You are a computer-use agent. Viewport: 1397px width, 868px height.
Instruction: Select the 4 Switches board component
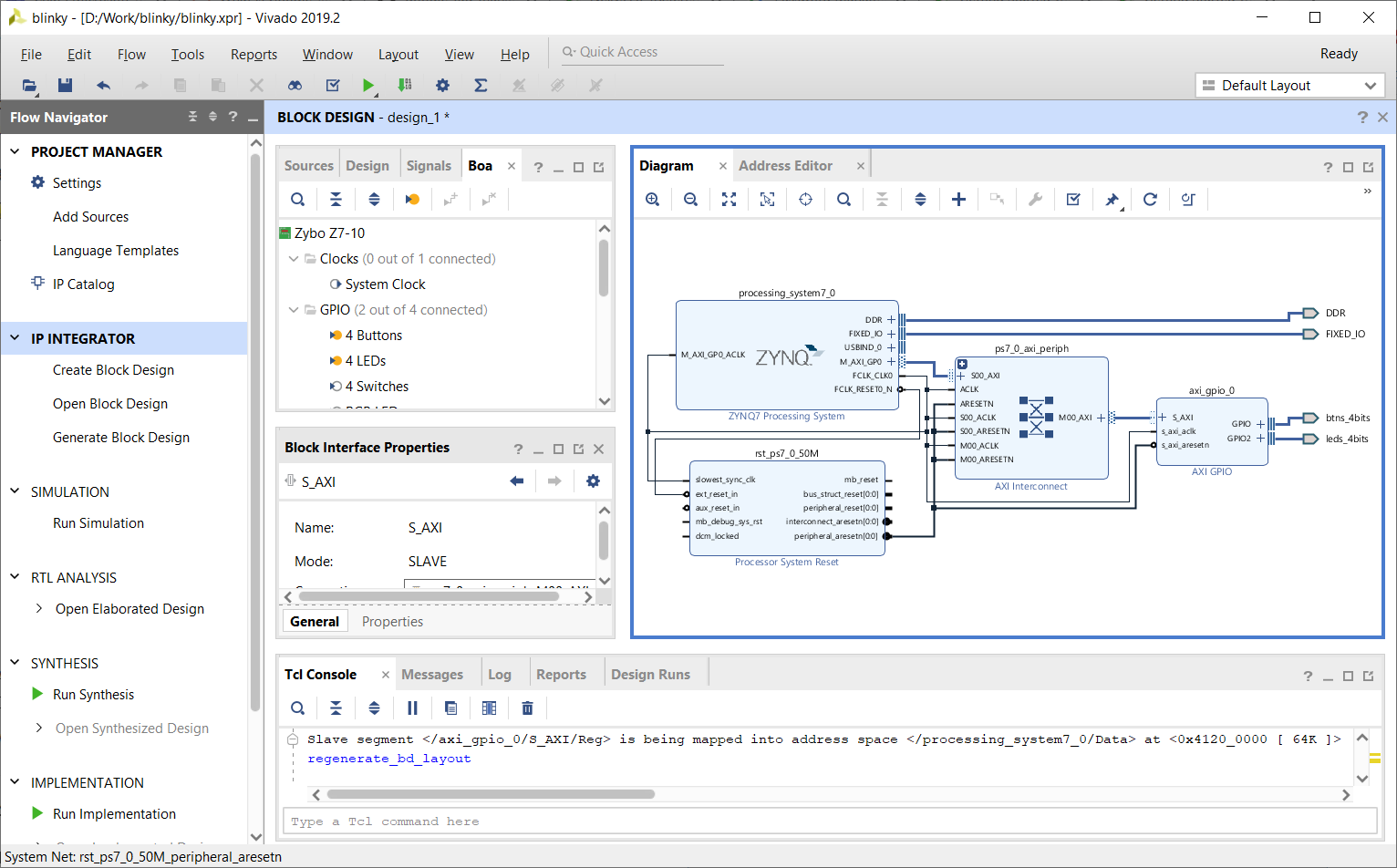tap(377, 386)
